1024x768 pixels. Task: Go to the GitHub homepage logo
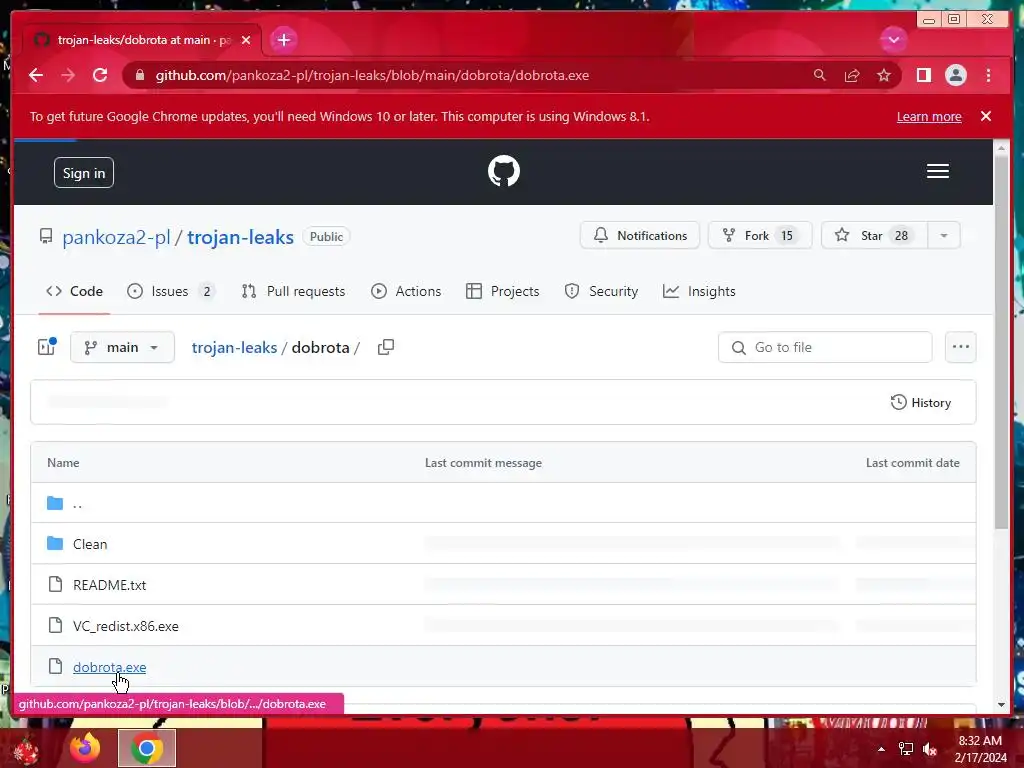(x=504, y=171)
